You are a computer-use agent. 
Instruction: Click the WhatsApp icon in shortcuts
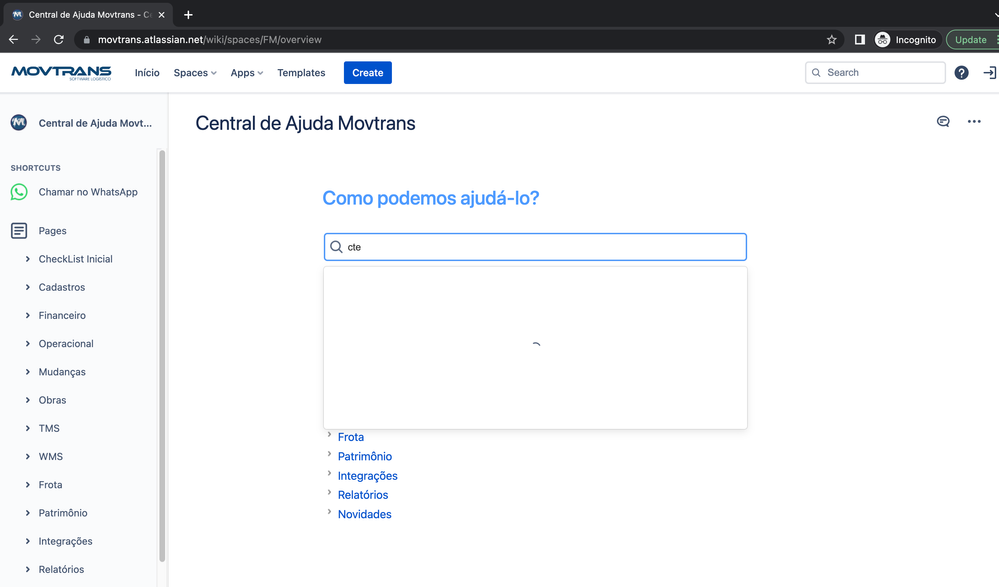(x=19, y=192)
